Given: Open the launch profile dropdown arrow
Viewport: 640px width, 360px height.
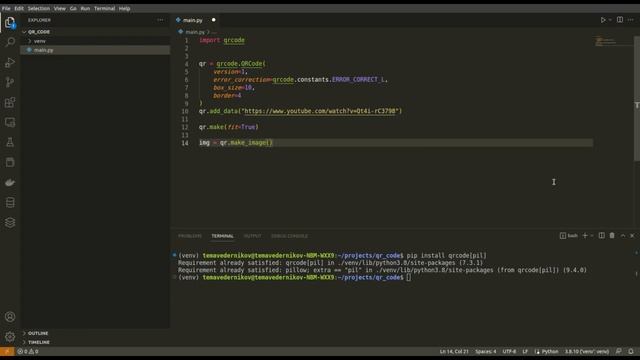Looking at the screenshot, I should point(592,236).
